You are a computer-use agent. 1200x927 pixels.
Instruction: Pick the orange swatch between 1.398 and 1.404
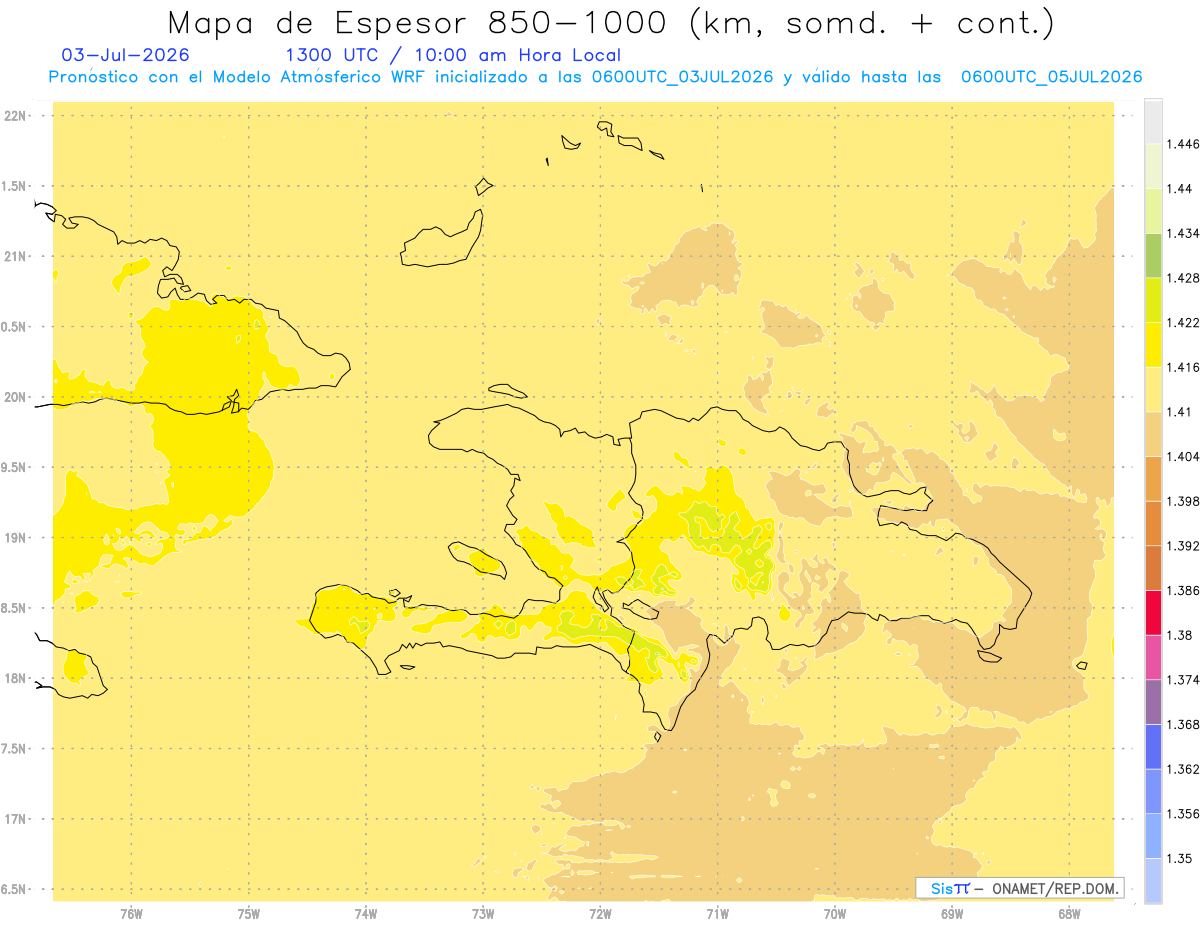(x=1153, y=479)
